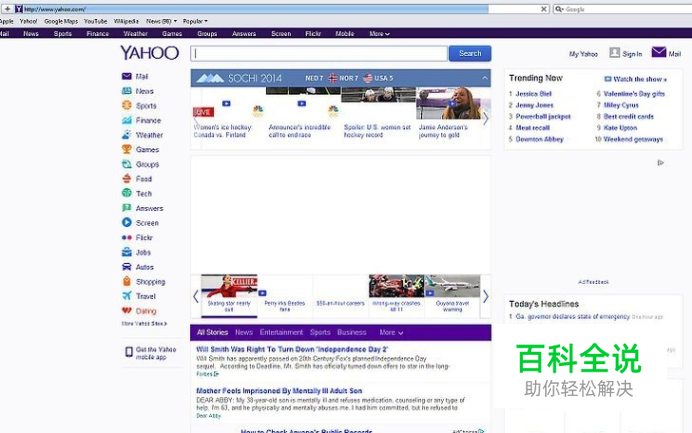Image resolution: width=692 pixels, height=433 pixels.
Task: Open Finance in the top navigation bar
Action: click(x=98, y=34)
